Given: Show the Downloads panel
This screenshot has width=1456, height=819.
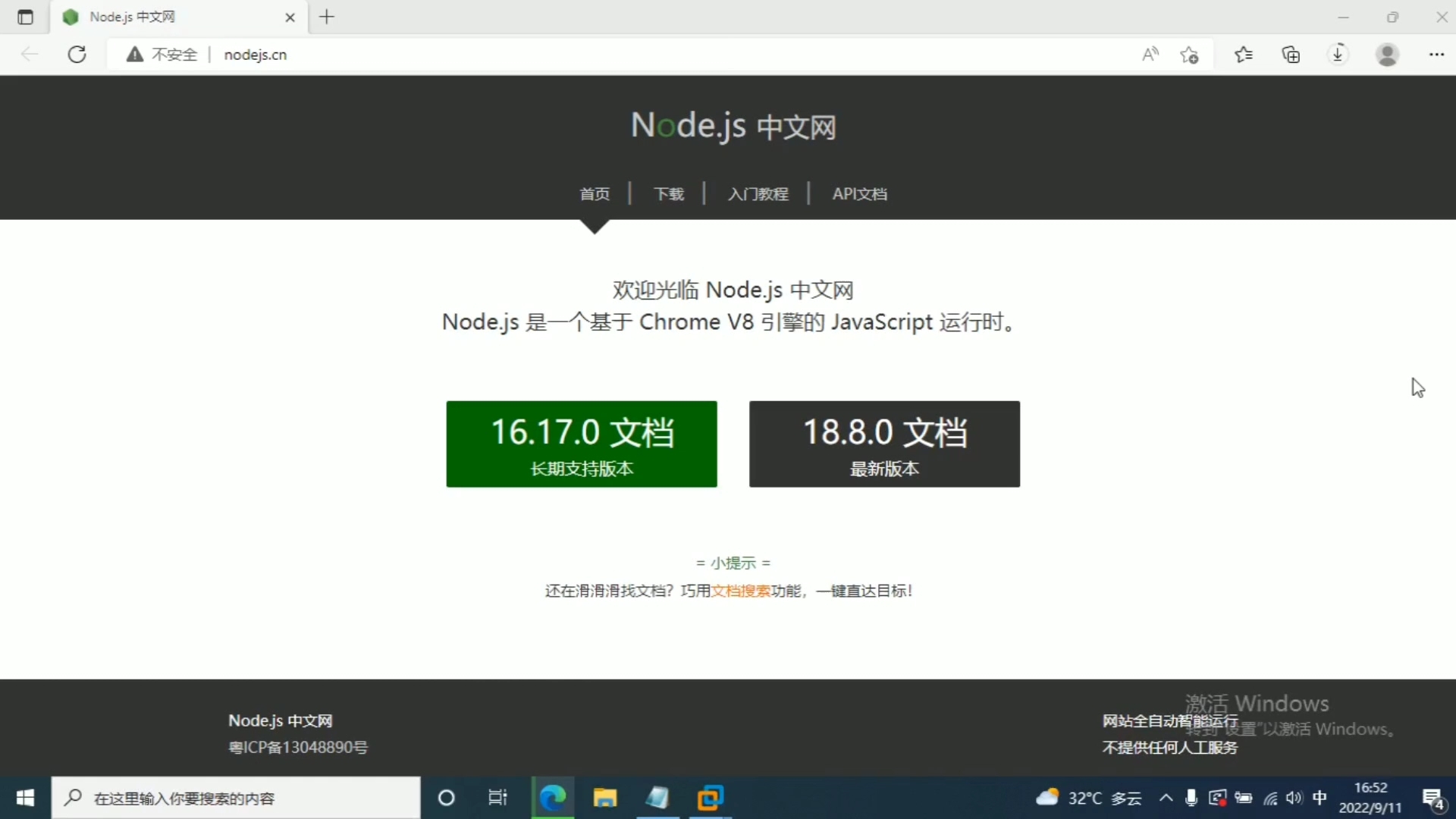Looking at the screenshot, I should click(x=1338, y=54).
